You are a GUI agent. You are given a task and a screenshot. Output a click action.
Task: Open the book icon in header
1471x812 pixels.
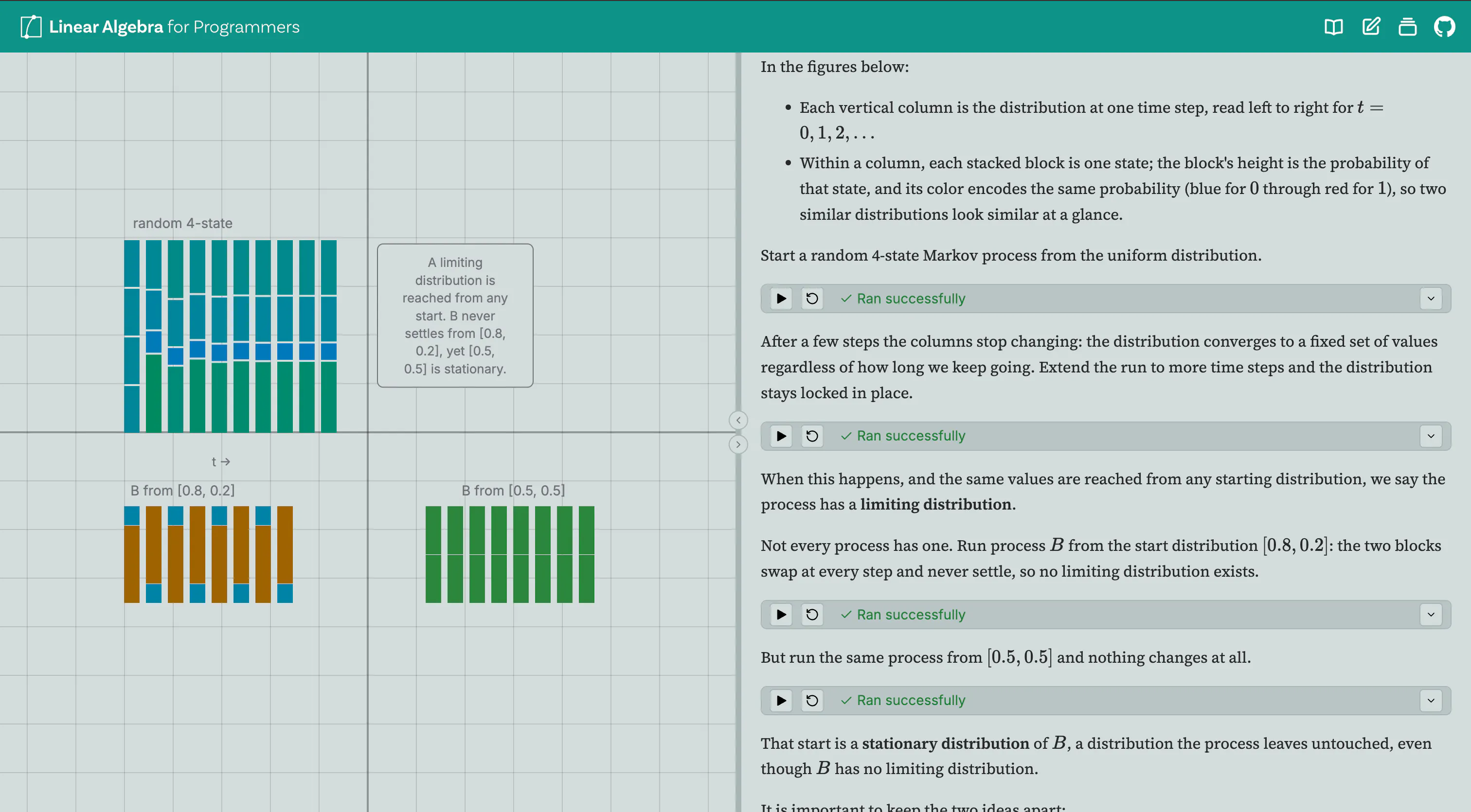coord(1333,27)
